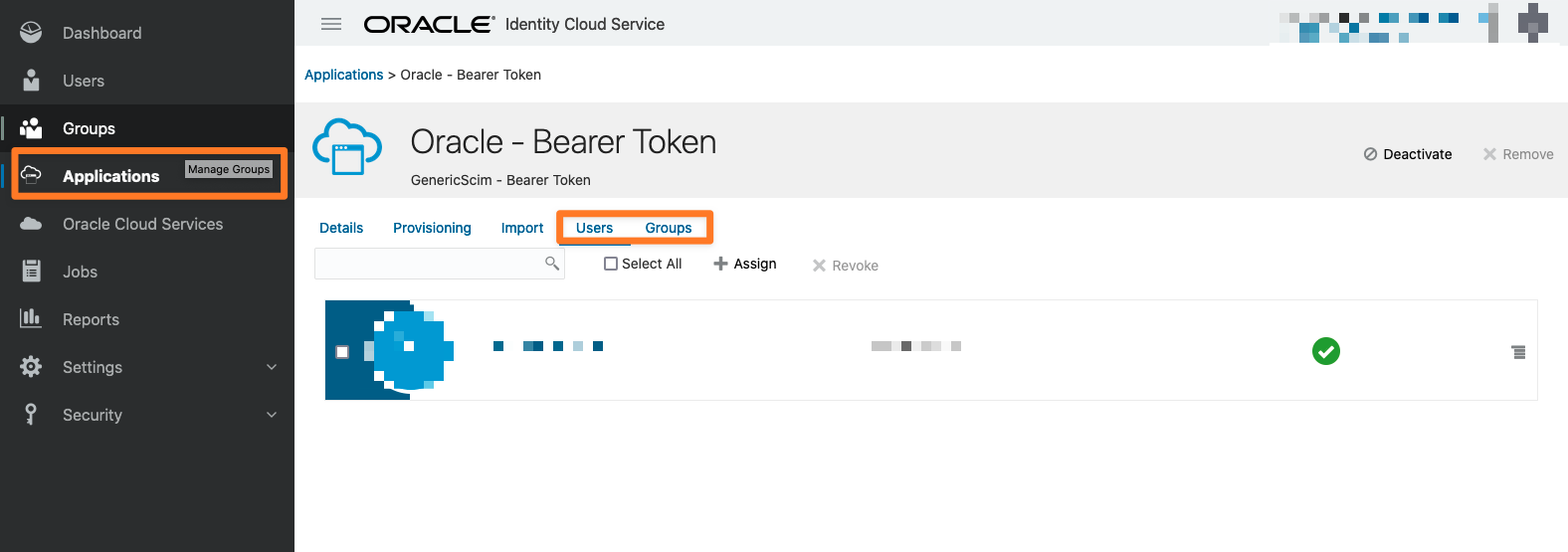Click the Assign button
Screen dimensions: 1568x552
745,264
